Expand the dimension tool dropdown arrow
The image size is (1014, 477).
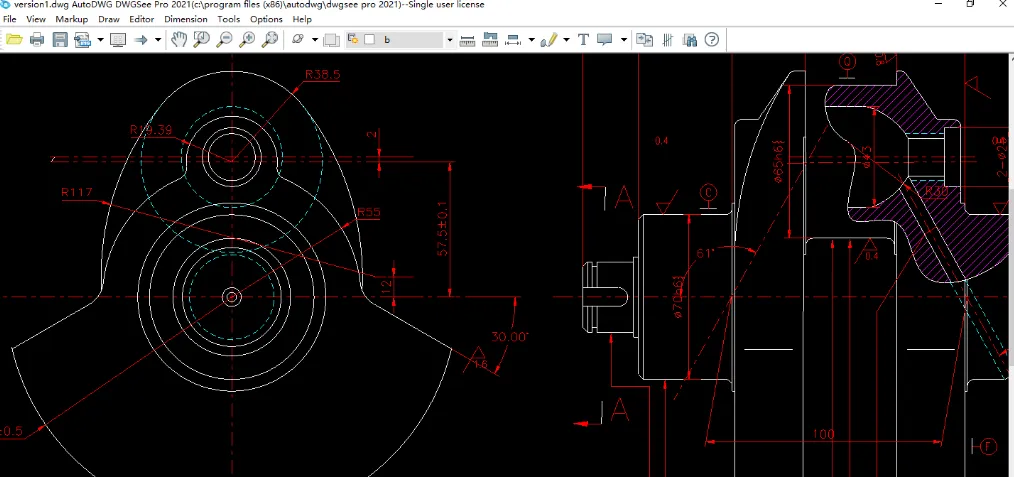tap(532, 40)
